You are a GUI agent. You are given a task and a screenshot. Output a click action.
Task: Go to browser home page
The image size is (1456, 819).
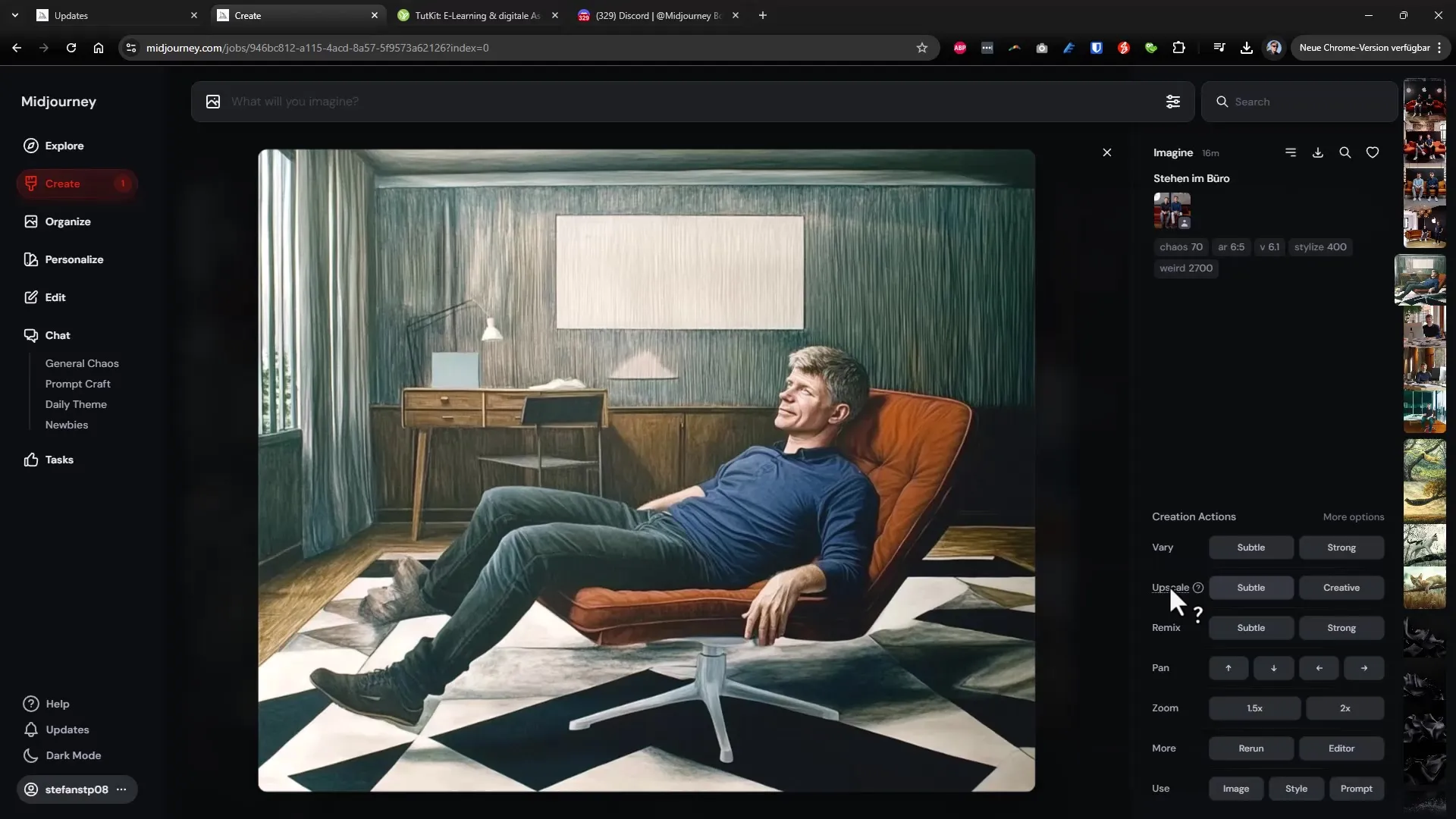(x=99, y=48)
